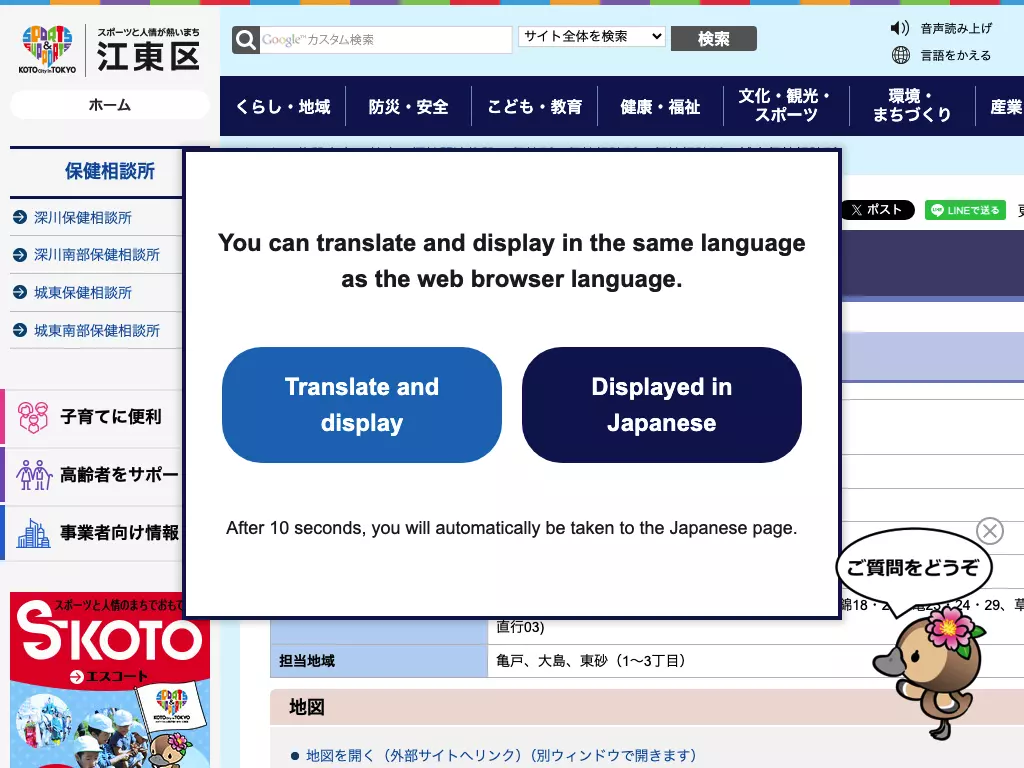The image size is (1024, 768).
Task: Click the Displayed in Japanese button
Action: click(x=662, y=405)
